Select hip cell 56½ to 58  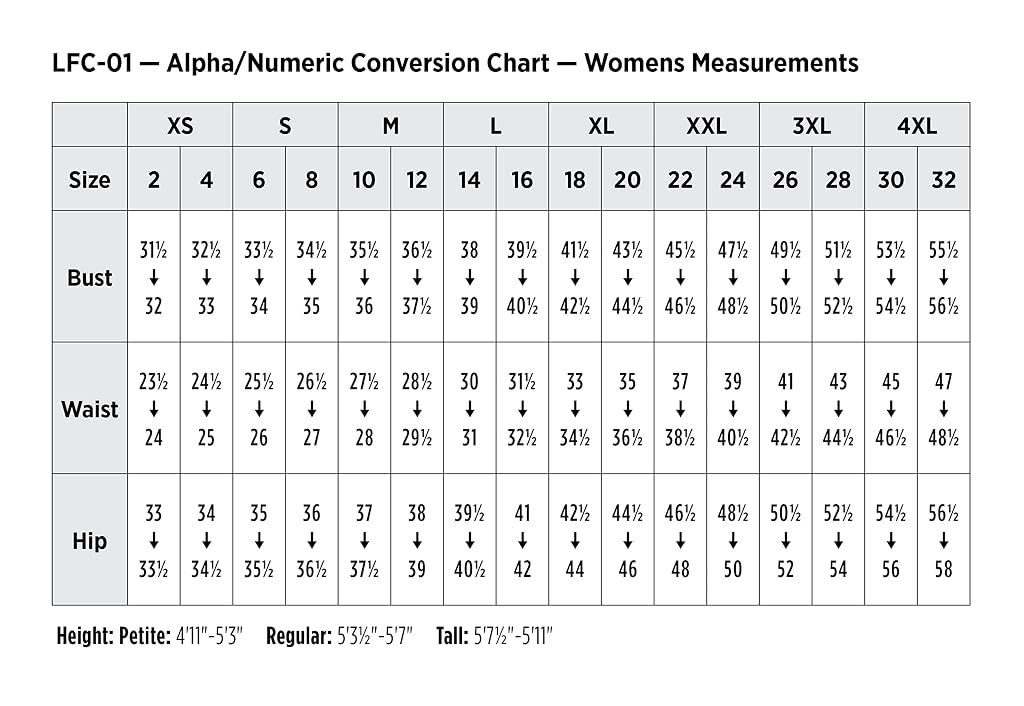click(x=944, y=540)
